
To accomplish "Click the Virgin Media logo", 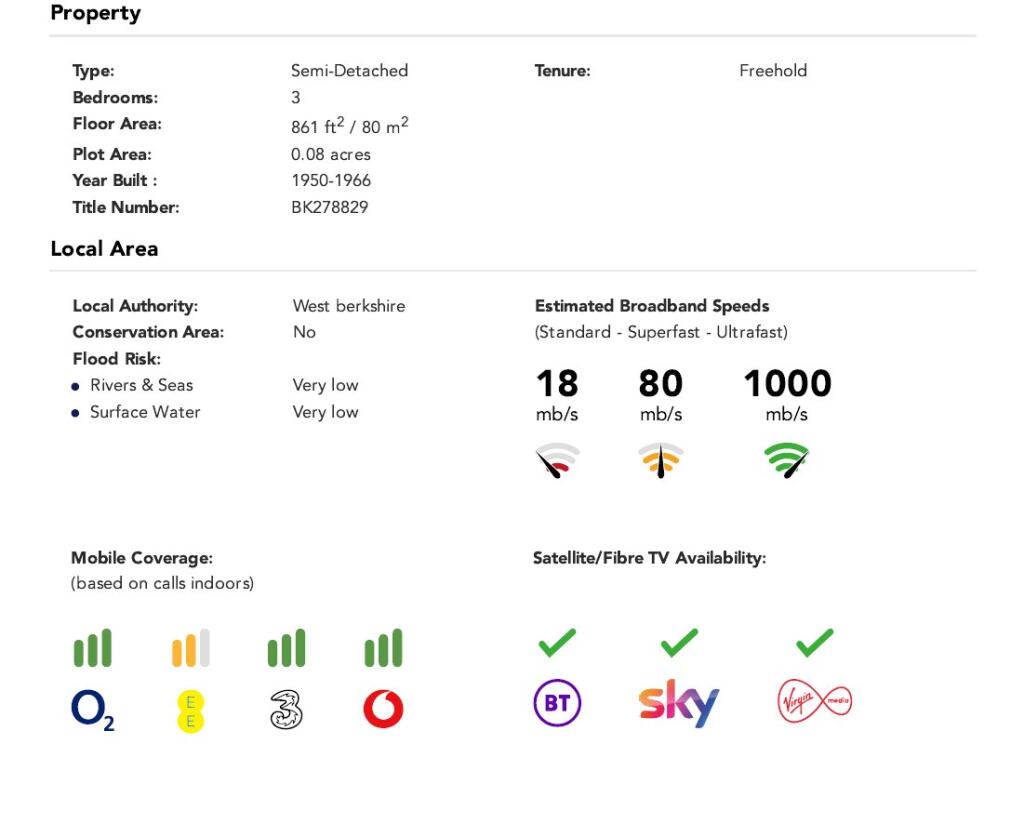I will point(814,703).
